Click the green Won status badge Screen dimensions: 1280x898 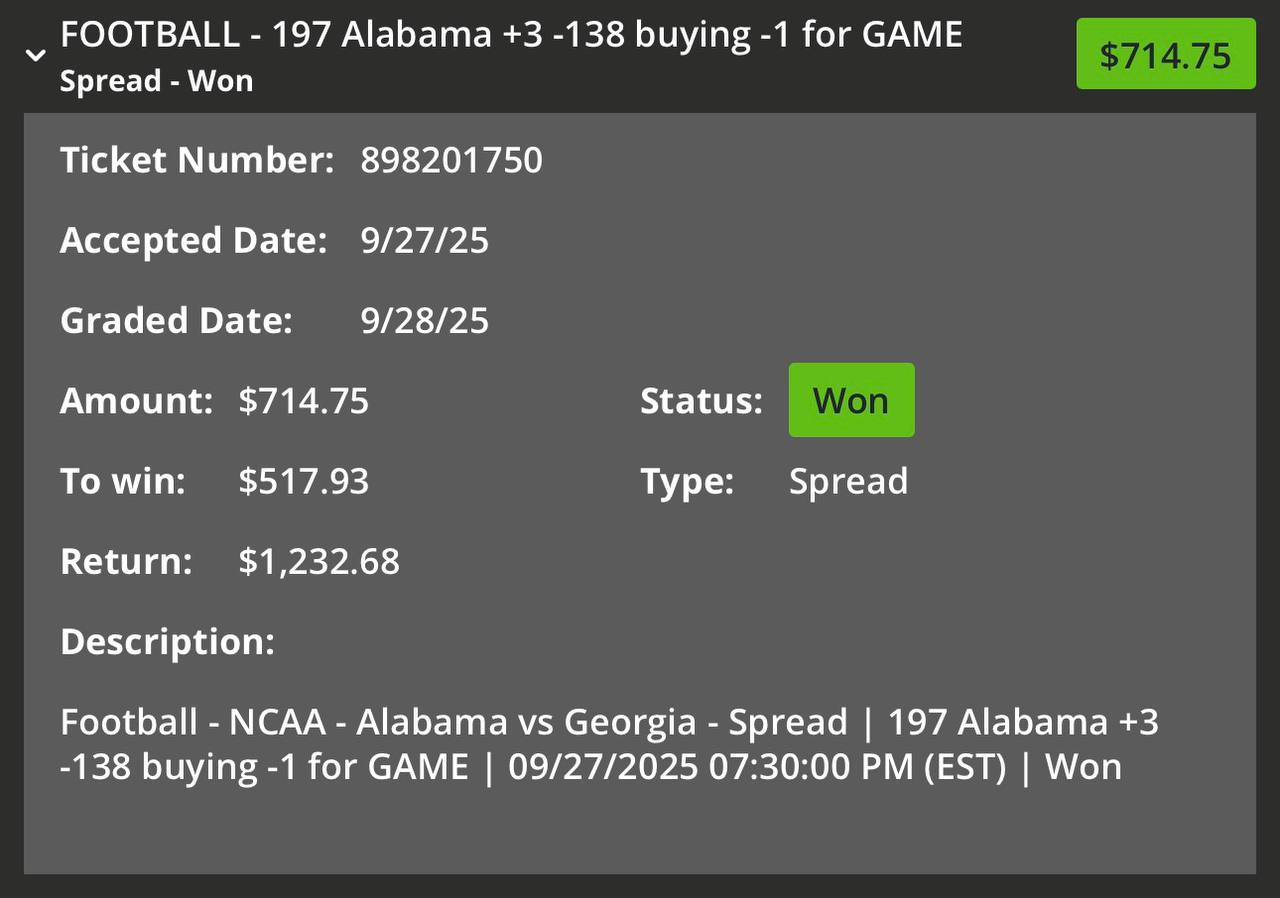[851, 401]
